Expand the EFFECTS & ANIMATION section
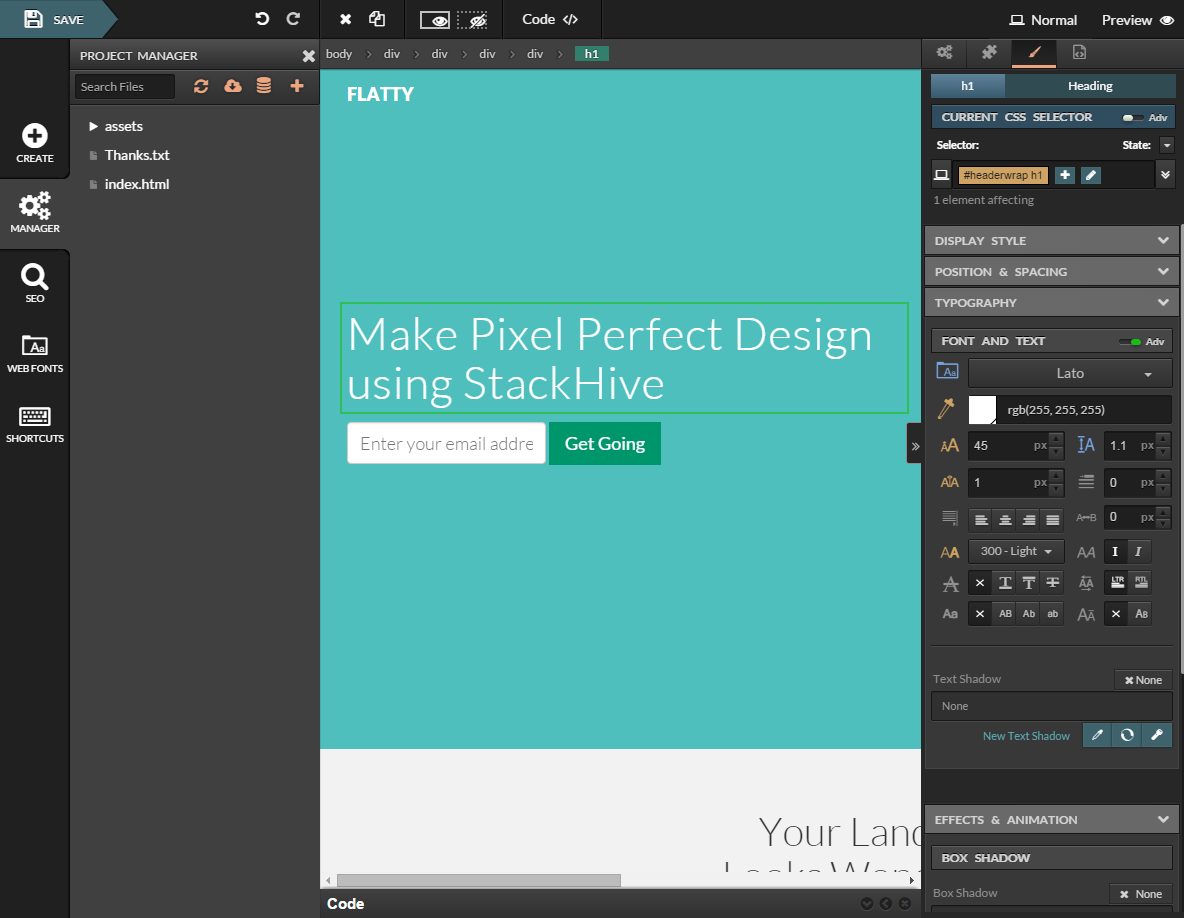The width and height of the screenshot is (1184, 918). [1051, 819]
